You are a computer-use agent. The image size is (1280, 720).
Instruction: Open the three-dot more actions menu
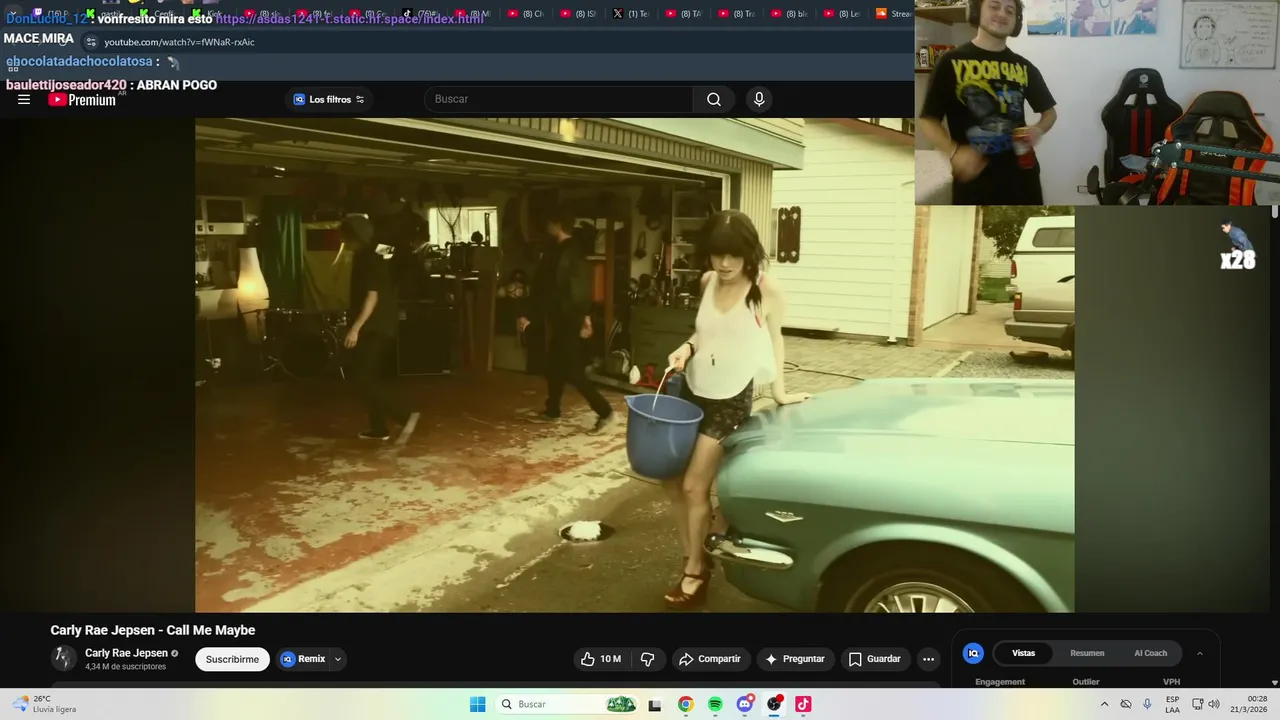(x=928, y=659)
